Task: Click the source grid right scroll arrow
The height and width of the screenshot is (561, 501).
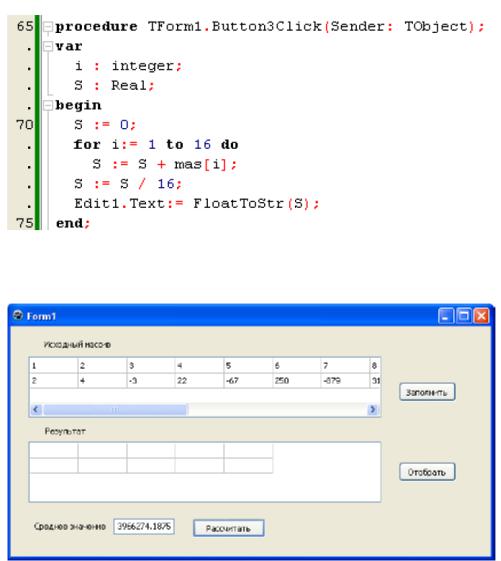Action: pyautogui.click(x=372, y=409)
